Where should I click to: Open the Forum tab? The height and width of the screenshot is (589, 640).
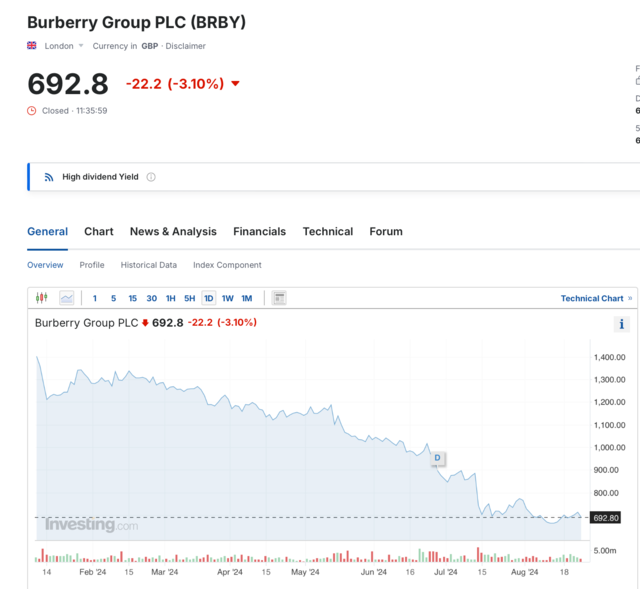click(386, 231)
